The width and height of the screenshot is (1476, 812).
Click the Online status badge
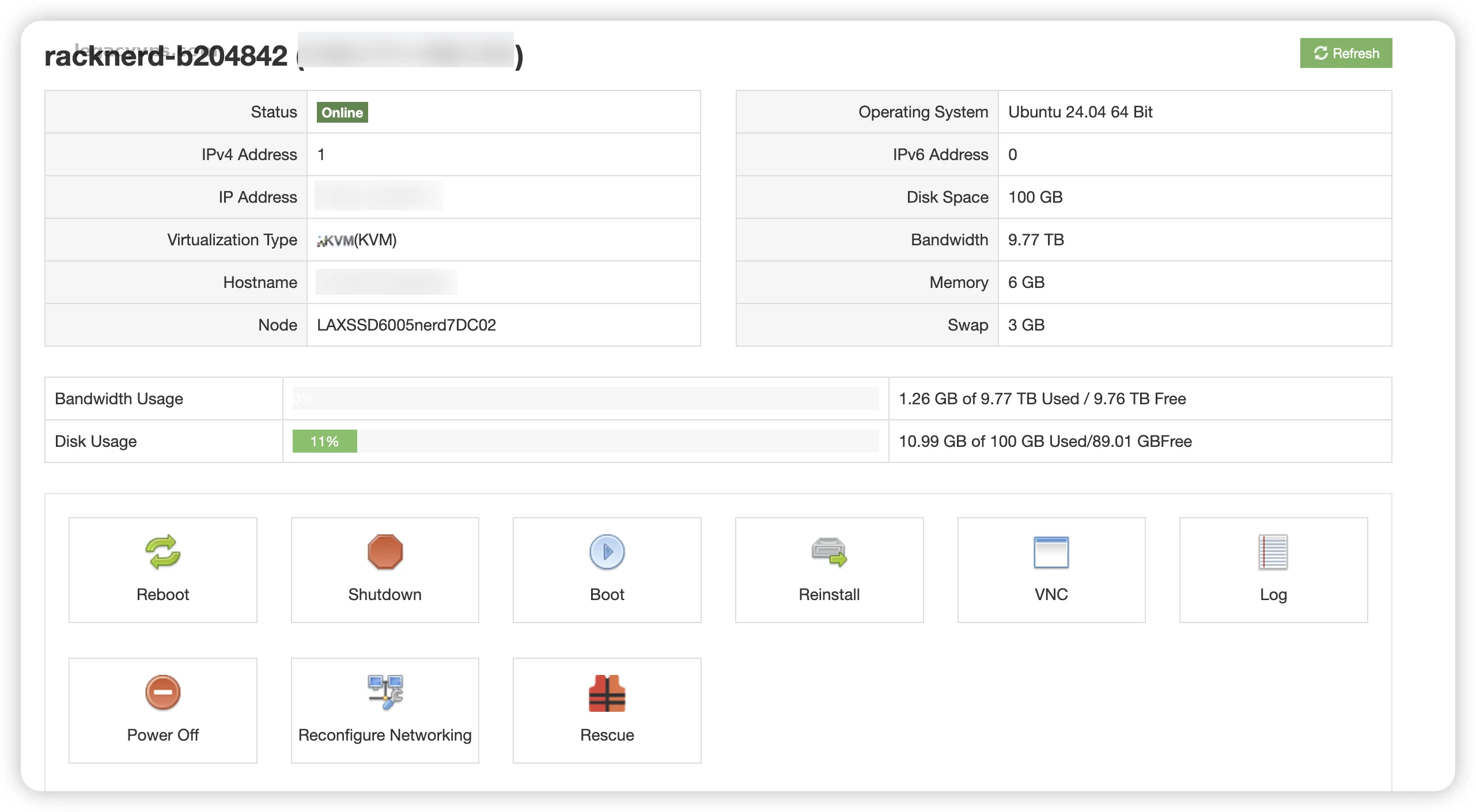(x=342, y=112)
